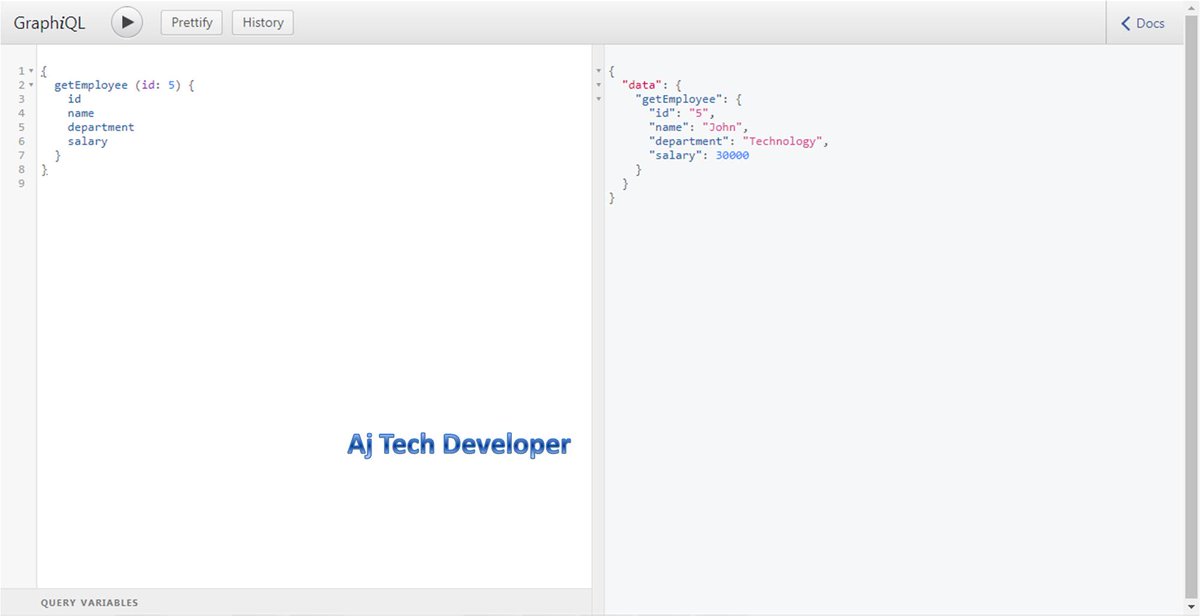Viewport: 1200px width, 616px height.
Task: Click the GraphiQL logo text
Action: point(49,21)
